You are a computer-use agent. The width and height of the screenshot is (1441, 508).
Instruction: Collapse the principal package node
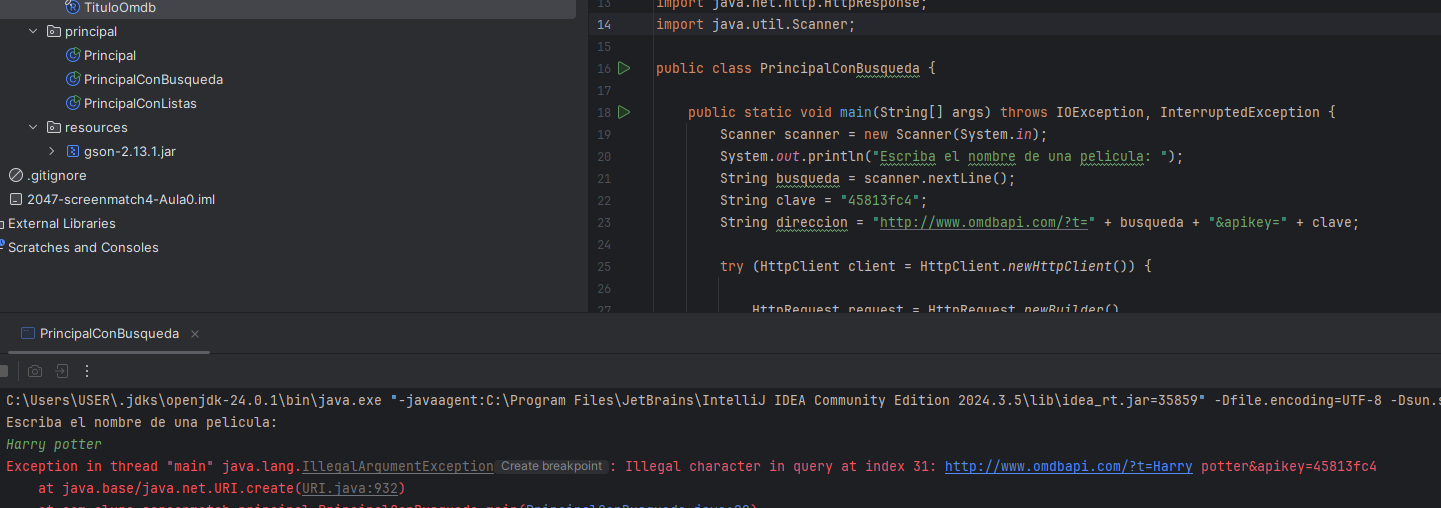[33, 31]
